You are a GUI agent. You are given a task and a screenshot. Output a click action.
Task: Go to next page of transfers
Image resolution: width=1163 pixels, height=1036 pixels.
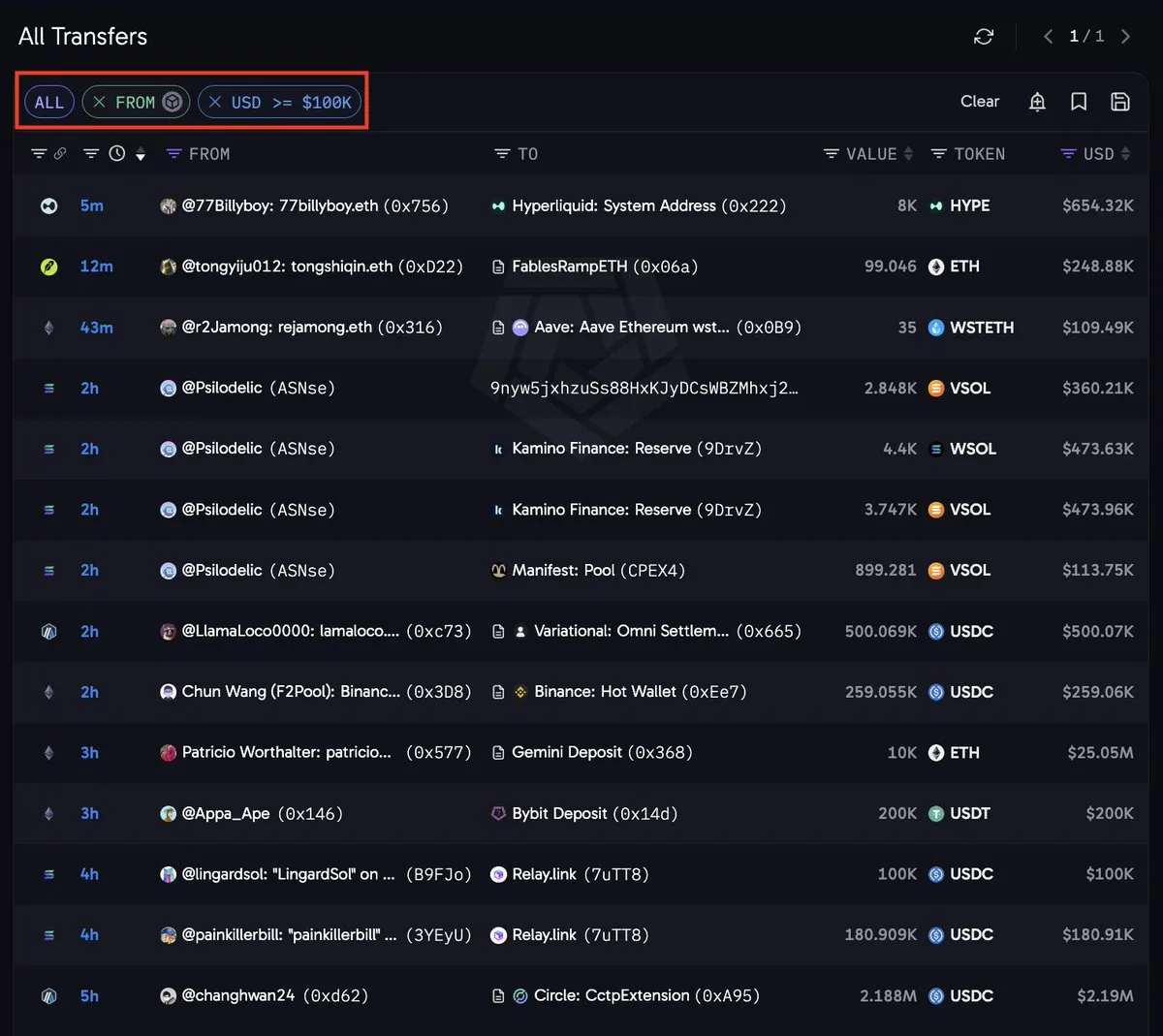(x=1125, y=37)
